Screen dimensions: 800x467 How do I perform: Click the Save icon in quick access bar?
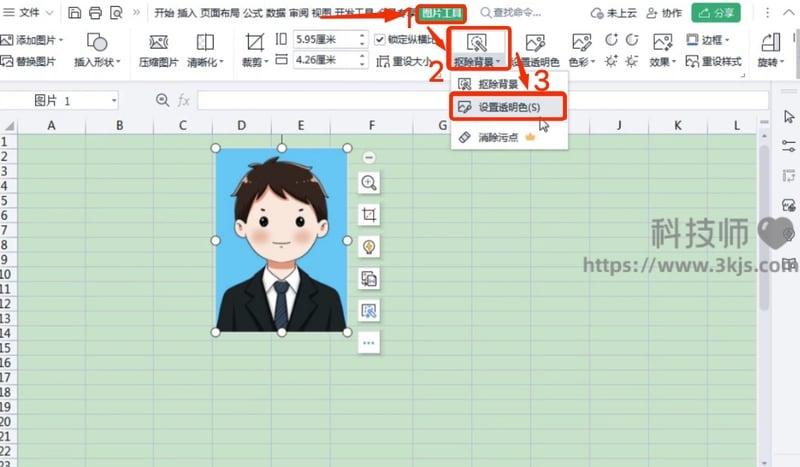[74, 13]
